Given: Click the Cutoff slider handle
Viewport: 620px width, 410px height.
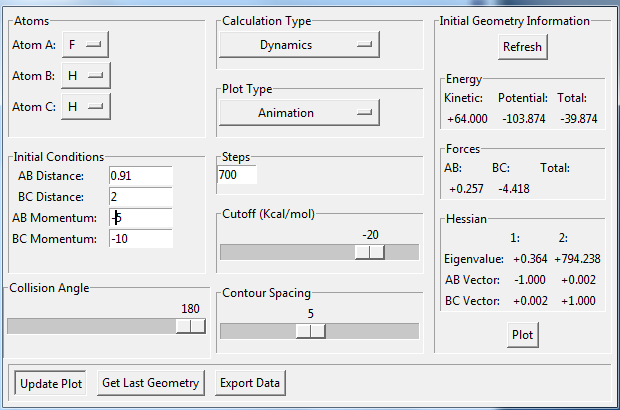Looking at the screenshot, I should 369,252.
